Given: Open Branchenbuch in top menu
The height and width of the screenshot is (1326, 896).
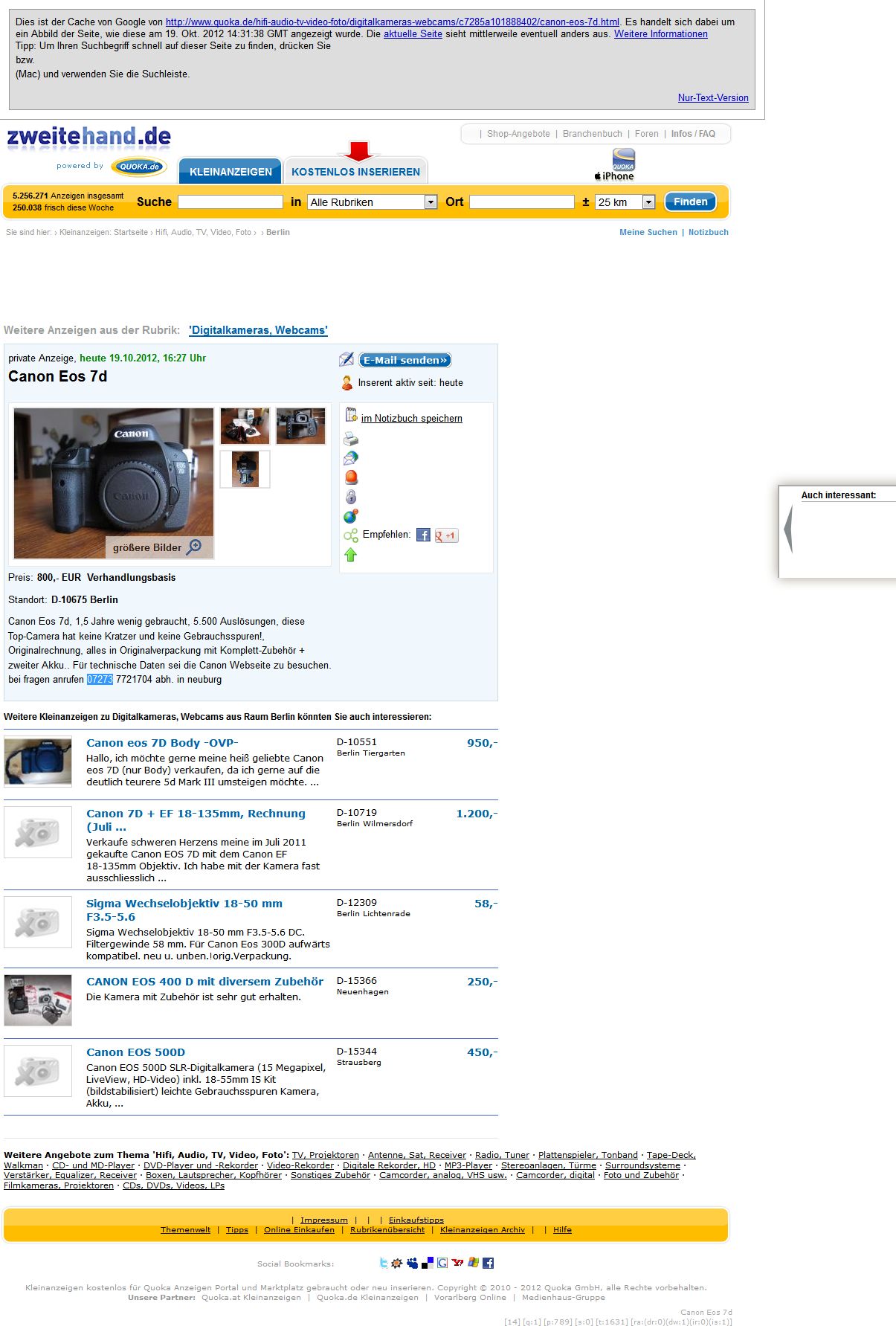Looking at the screenshot, I should pyautogui.click(x=592, y=134).
